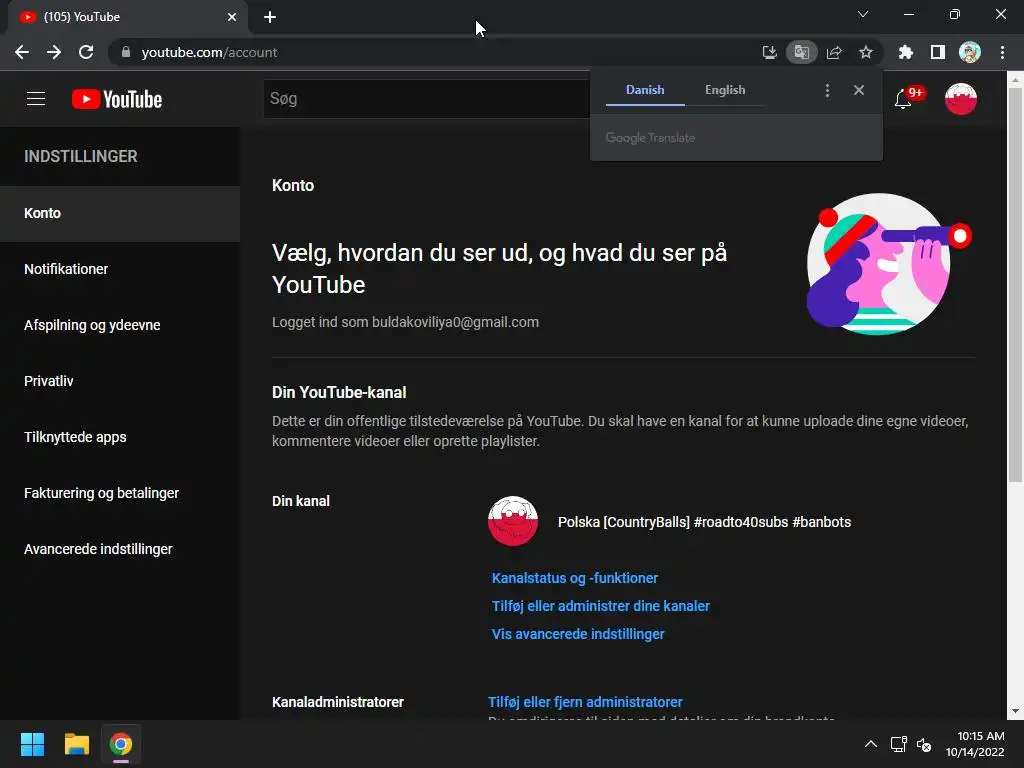The width and height of the screenshot is (1024, 768).
Task: Open the network status tray icon
Action: click(x=899, y=744)
